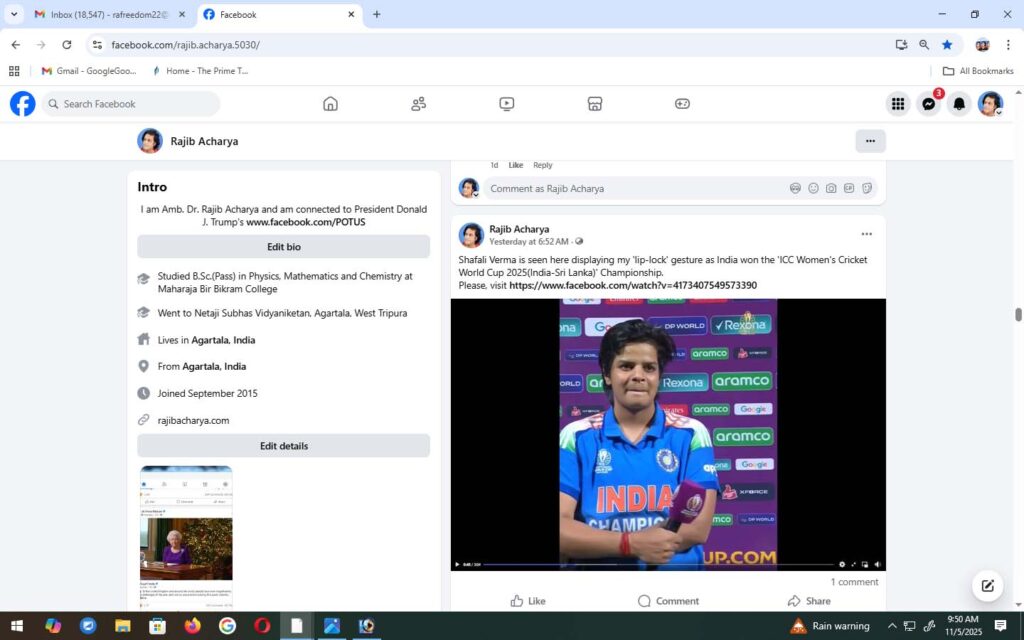
Task: Open the rajibacharya.com website link
Action: 193,420
